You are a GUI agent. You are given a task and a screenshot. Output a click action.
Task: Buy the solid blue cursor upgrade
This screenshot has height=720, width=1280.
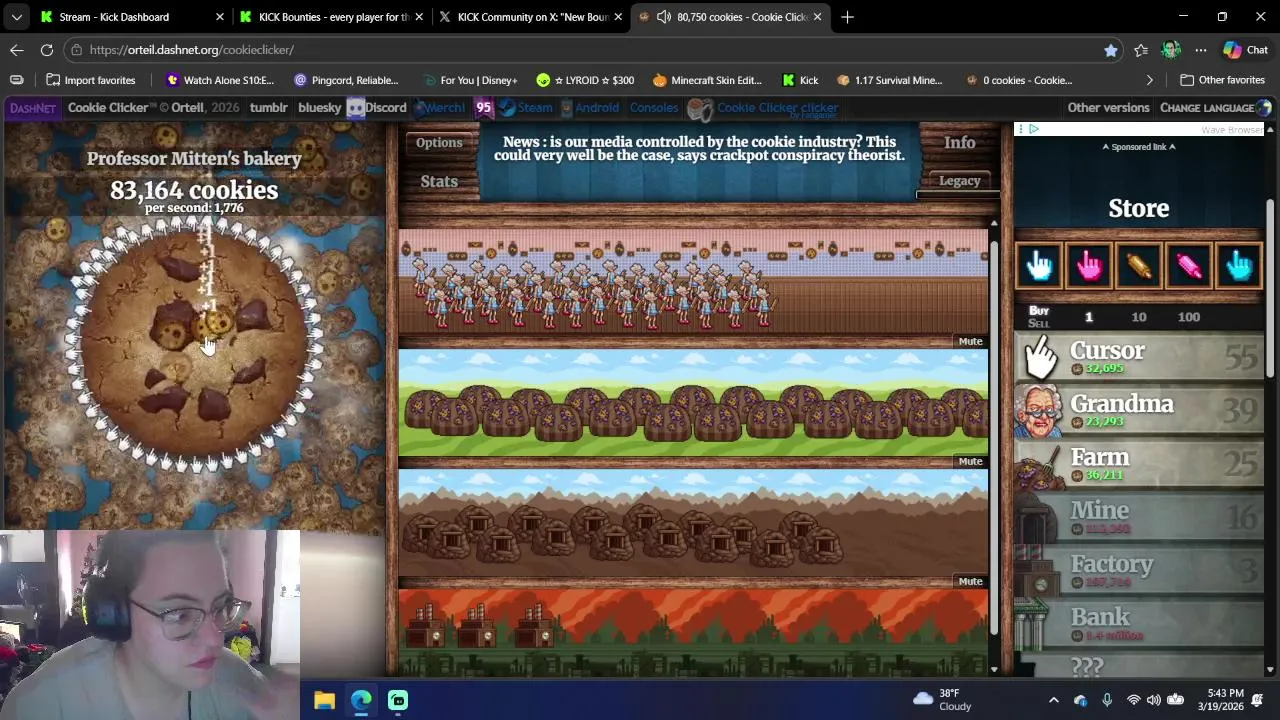click(1239, 265)
